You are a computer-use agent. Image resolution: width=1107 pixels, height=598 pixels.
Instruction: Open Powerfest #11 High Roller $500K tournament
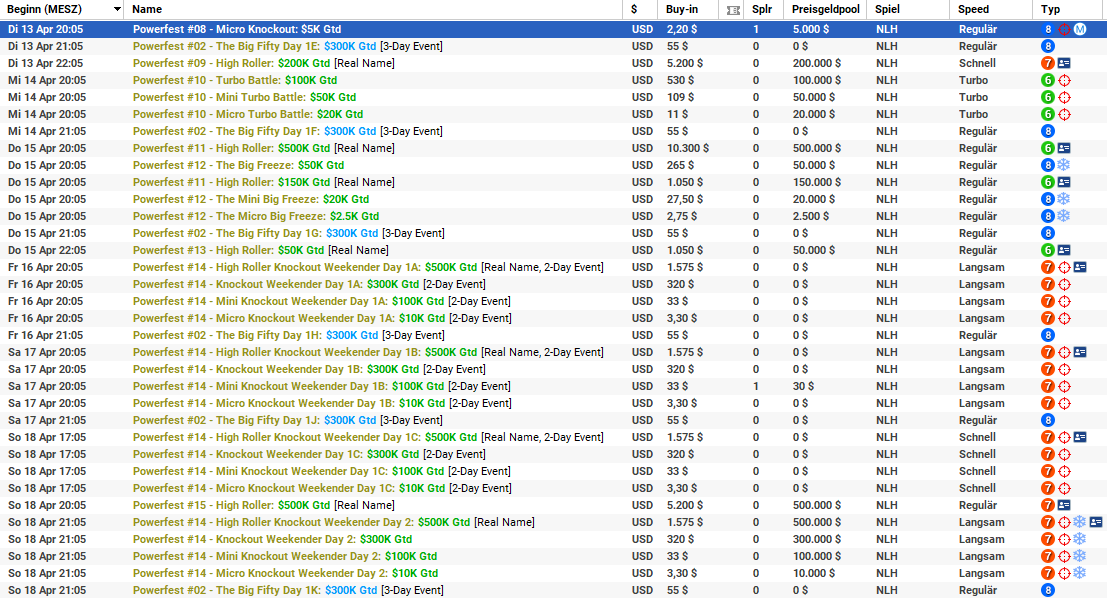(232, 148)
